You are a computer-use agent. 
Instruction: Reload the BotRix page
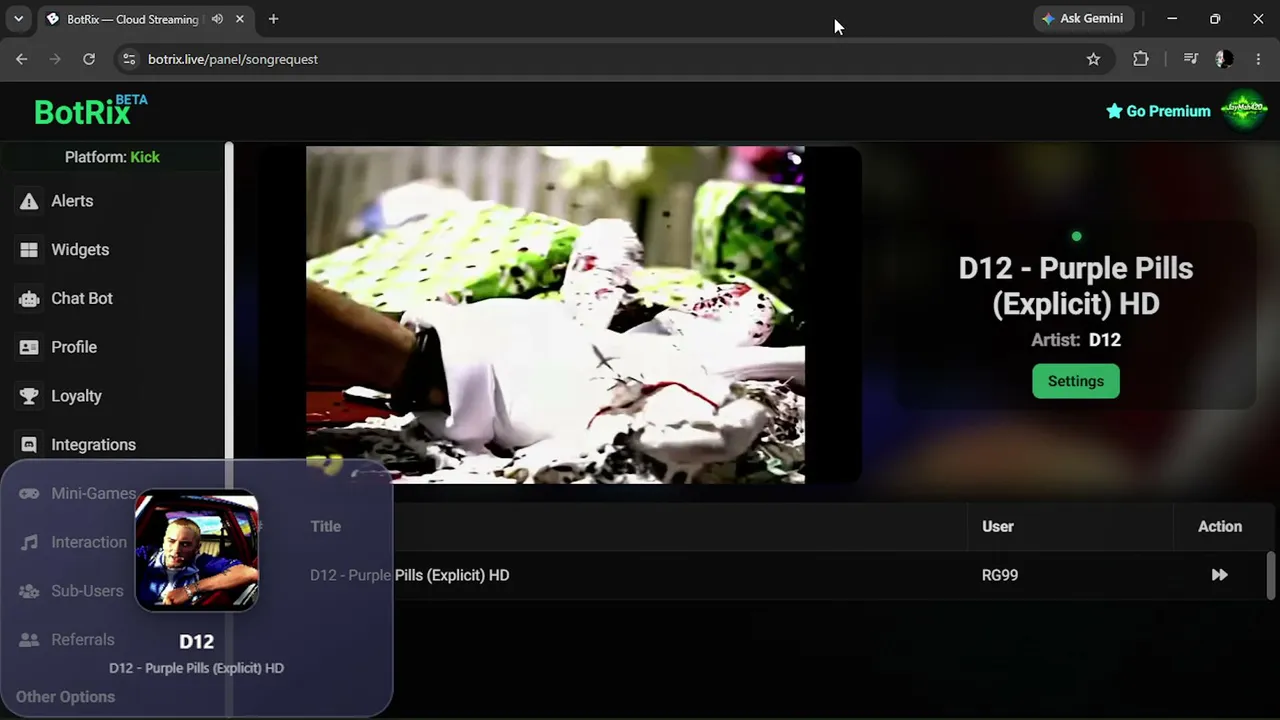[89, 59]
